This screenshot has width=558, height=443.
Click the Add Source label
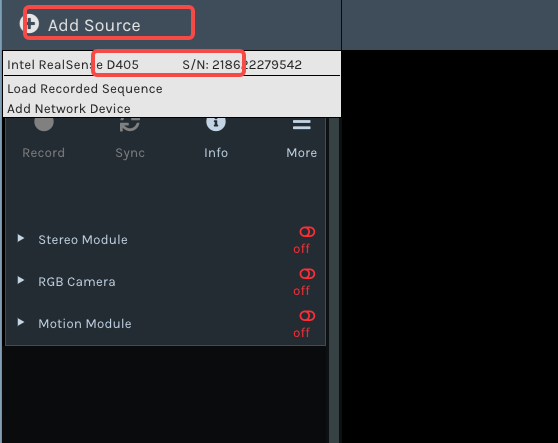click(94, 25)
